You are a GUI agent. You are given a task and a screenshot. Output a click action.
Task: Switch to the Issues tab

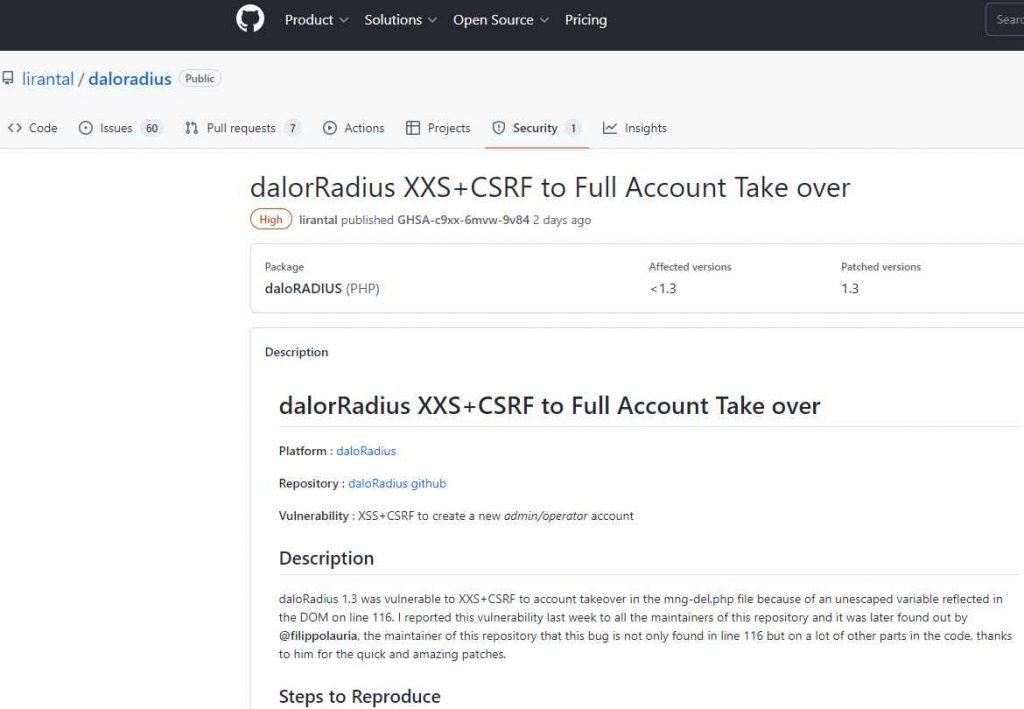tap(120, 128)
